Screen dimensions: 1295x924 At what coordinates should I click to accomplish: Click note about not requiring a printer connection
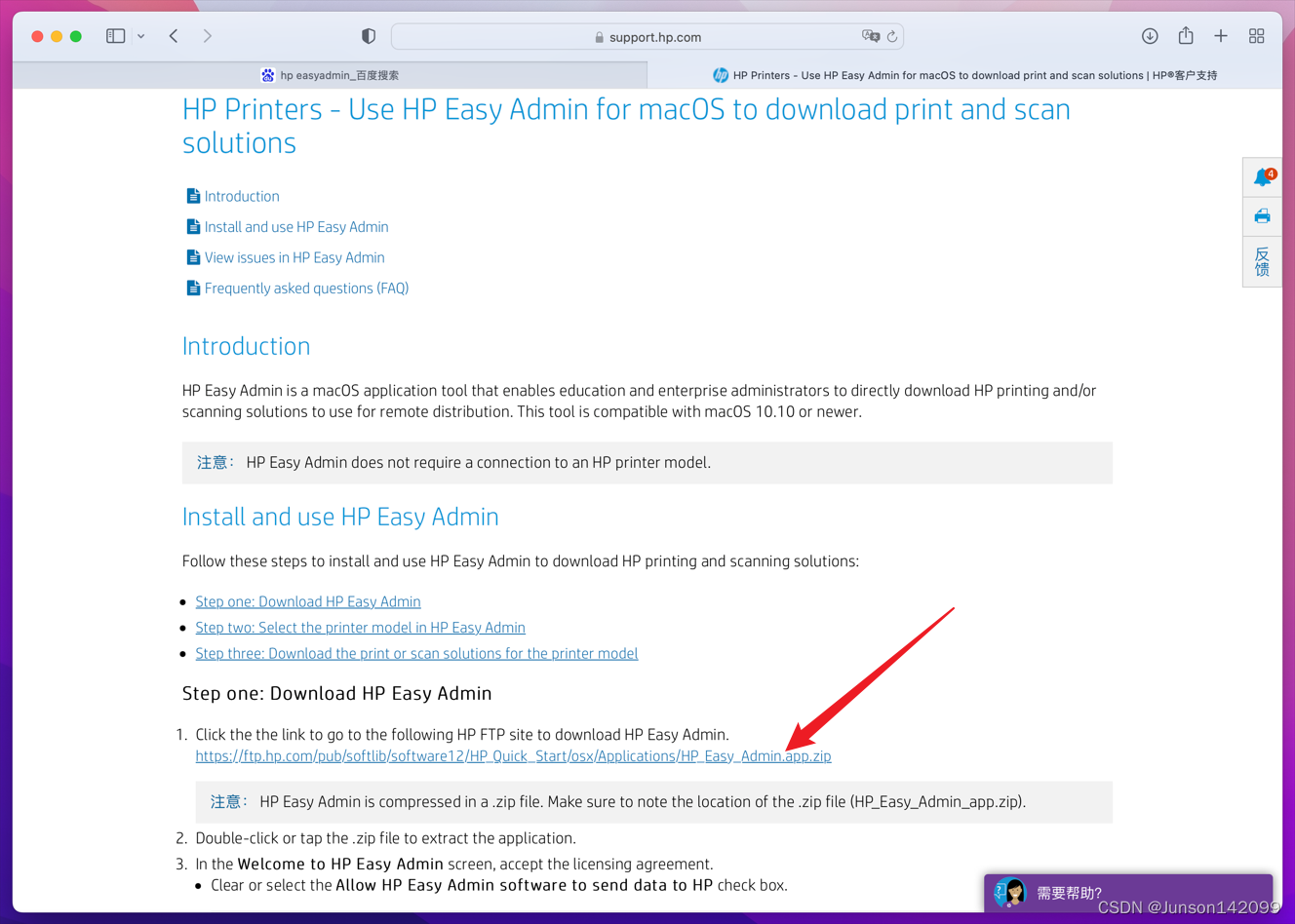point(647,463)
